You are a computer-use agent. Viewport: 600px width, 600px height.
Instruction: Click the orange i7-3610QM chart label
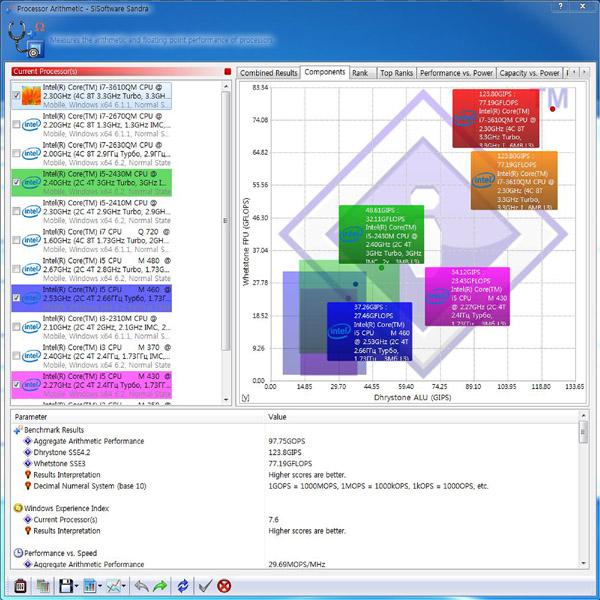tap(514, 180)
